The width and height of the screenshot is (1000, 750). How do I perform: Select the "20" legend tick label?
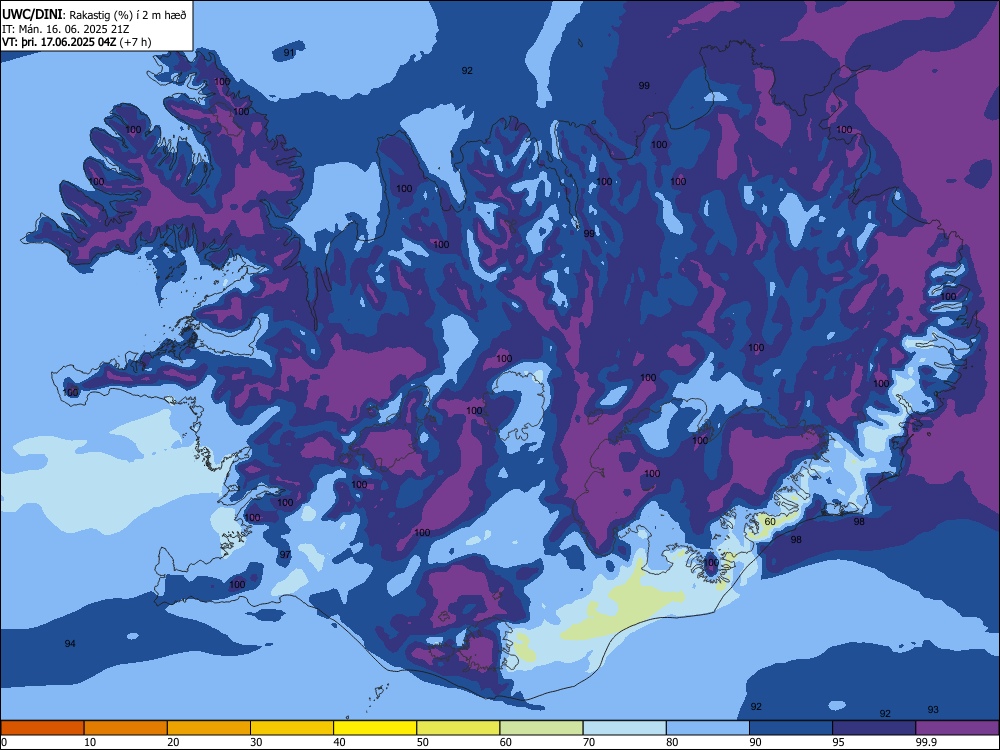[173, 742]
